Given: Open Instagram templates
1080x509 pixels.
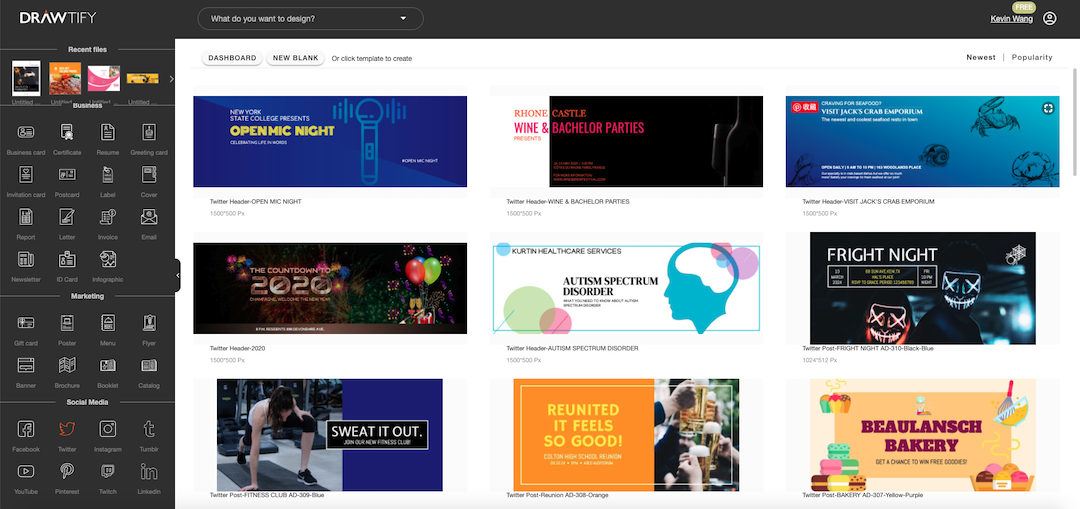Looking at the screenshot, I should [x=107, y=429].
